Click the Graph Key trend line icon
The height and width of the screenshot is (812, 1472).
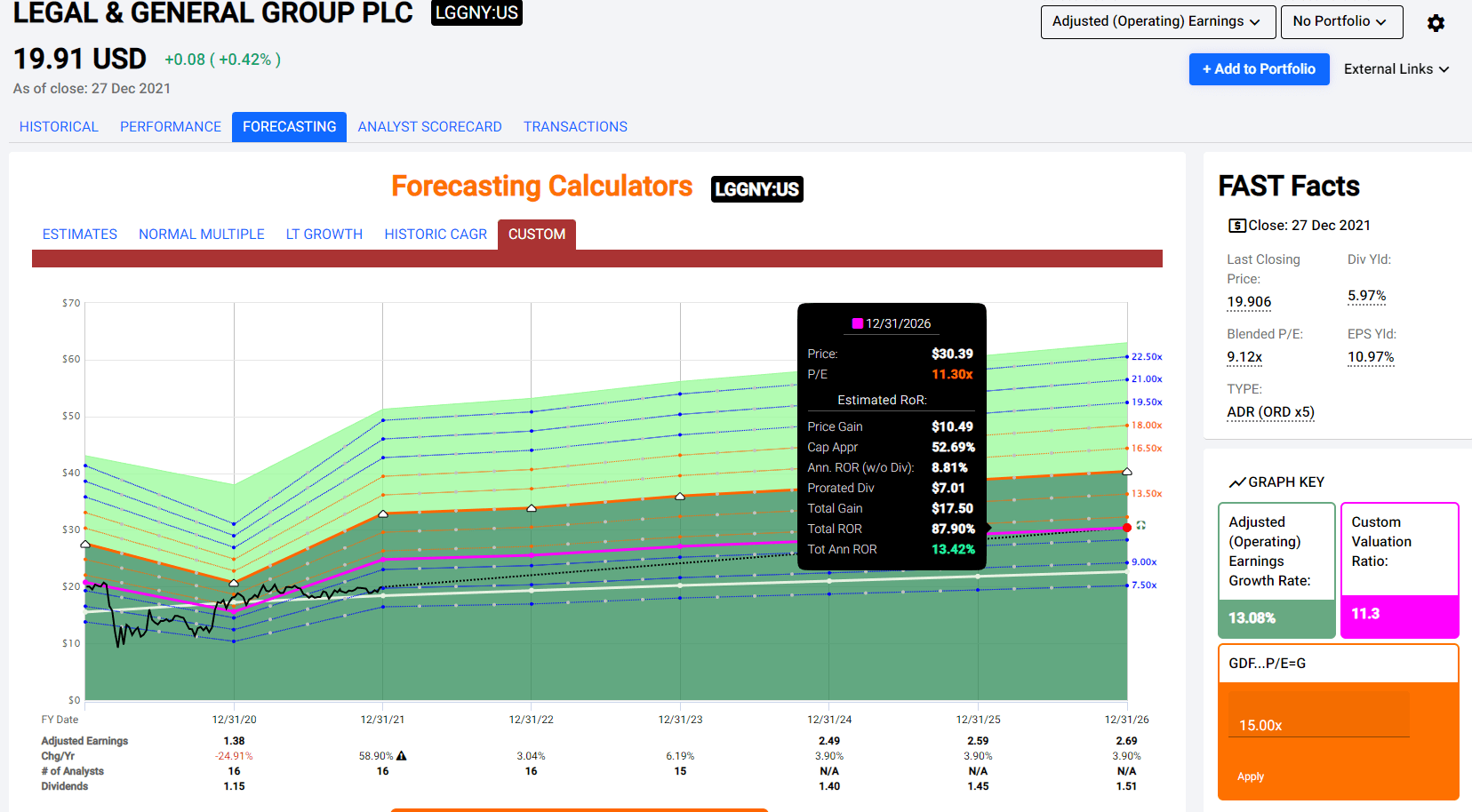click(x=1236, y=482)
